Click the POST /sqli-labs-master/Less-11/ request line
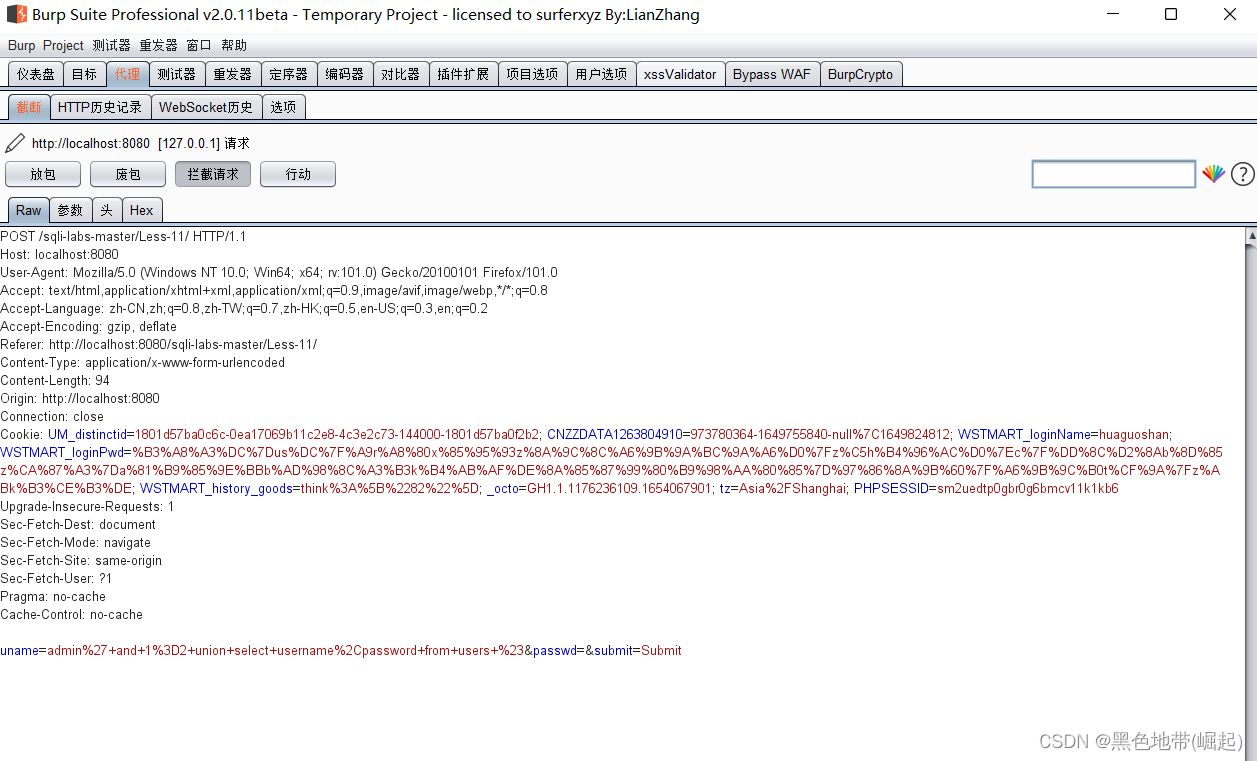Image resolution: width=1257 pixels, height=761 pixels. (x=123, y=237)
